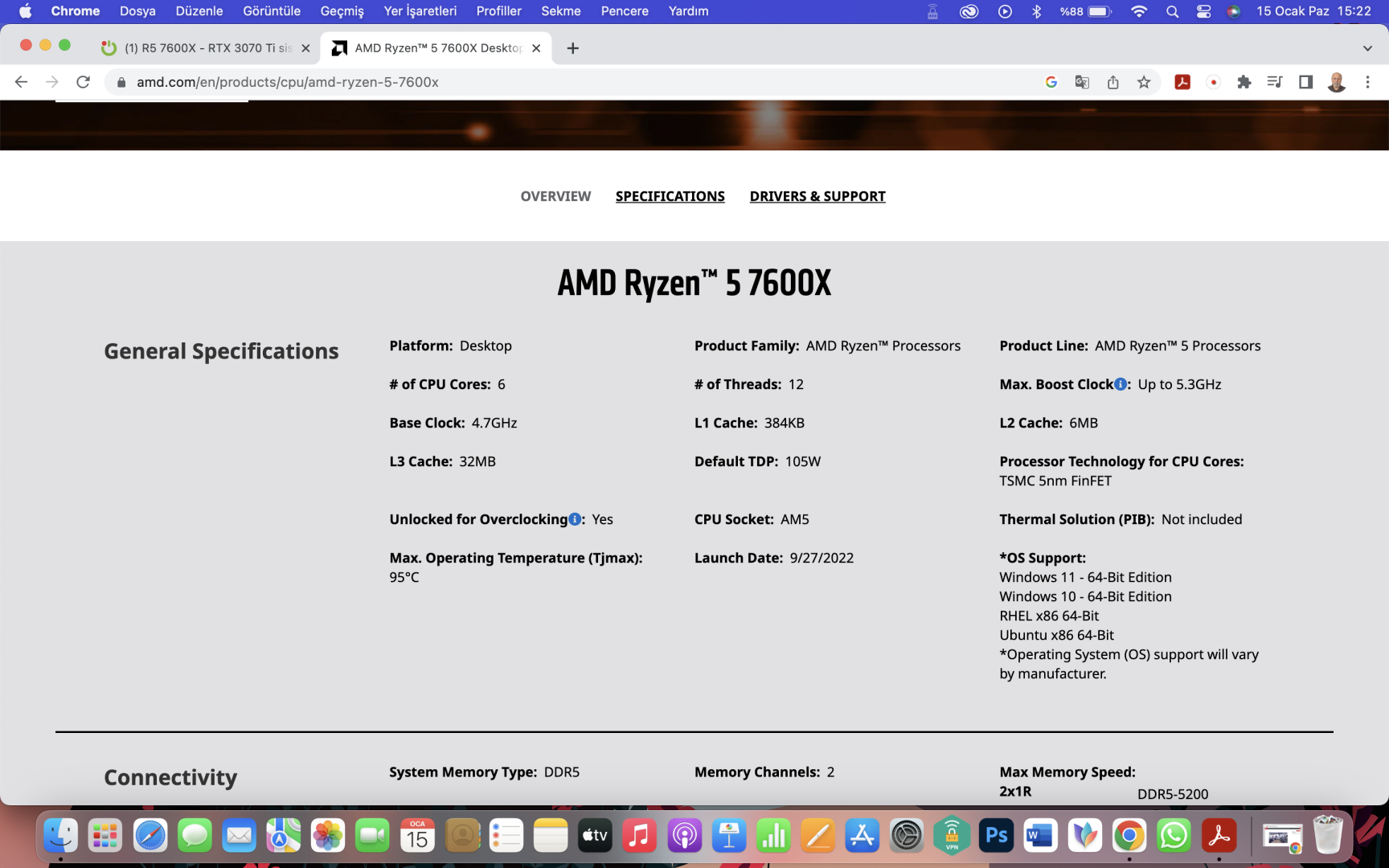Click the "TSMC 5nm FinFET" text
Image resolution: width=1389 pixels, height=868 pixels.
coord(1055,481)
